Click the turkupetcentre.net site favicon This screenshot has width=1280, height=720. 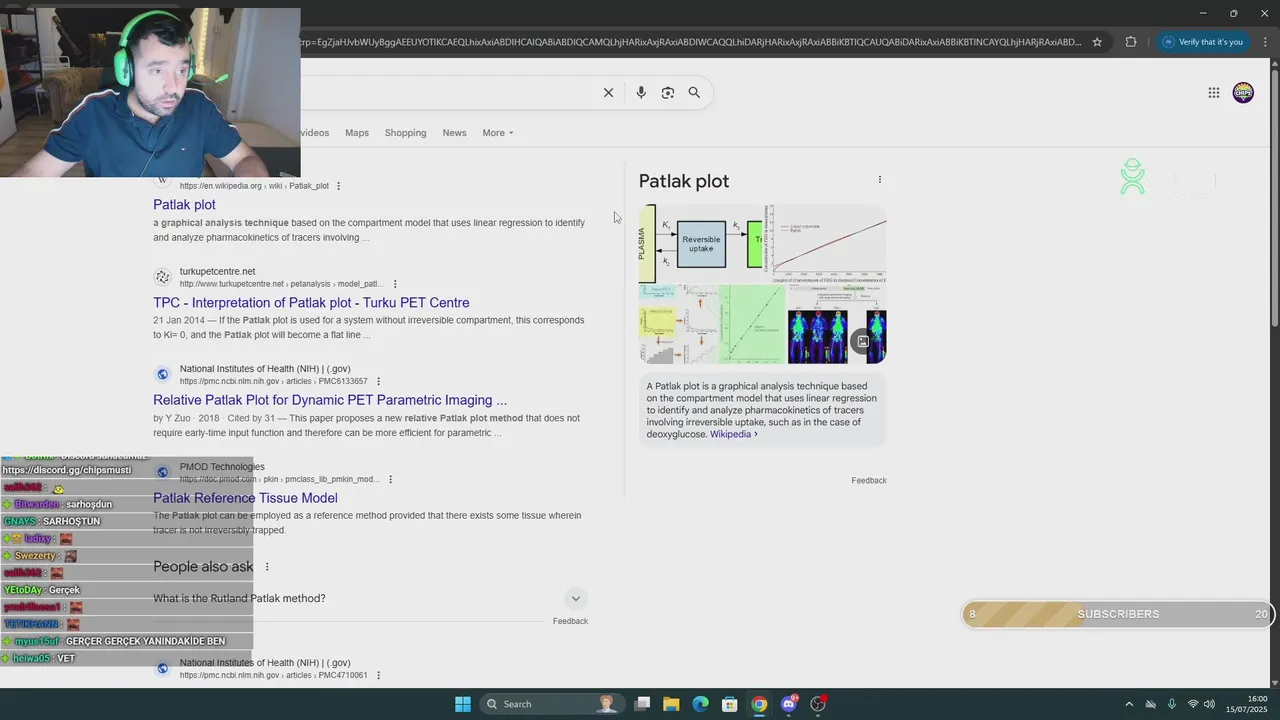click(x=162, y=277)
